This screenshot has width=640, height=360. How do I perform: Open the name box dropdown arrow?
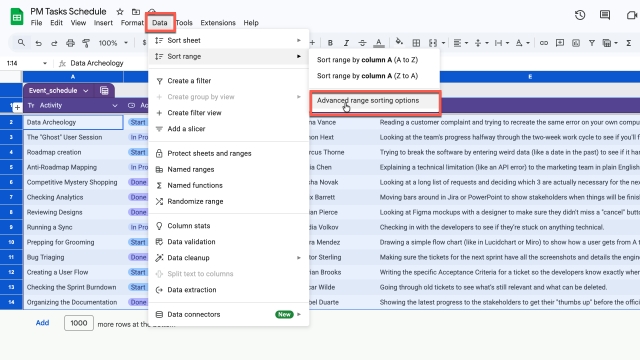click(x=44, y=63)
